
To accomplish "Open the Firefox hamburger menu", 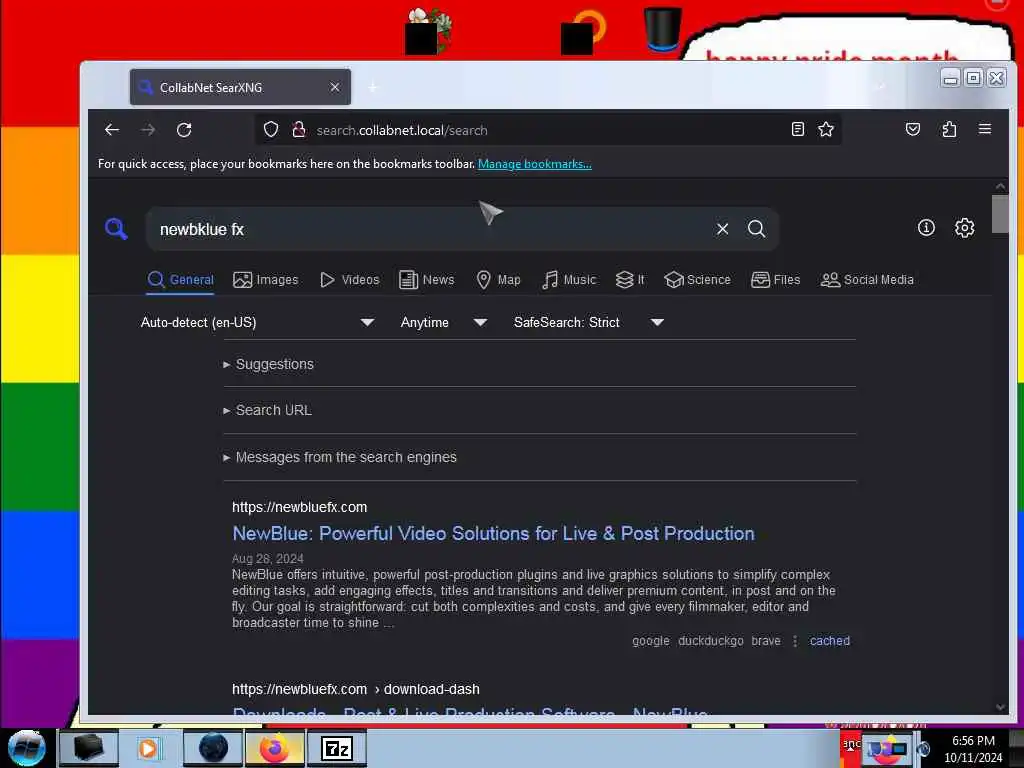I will [x=985, y=129].
